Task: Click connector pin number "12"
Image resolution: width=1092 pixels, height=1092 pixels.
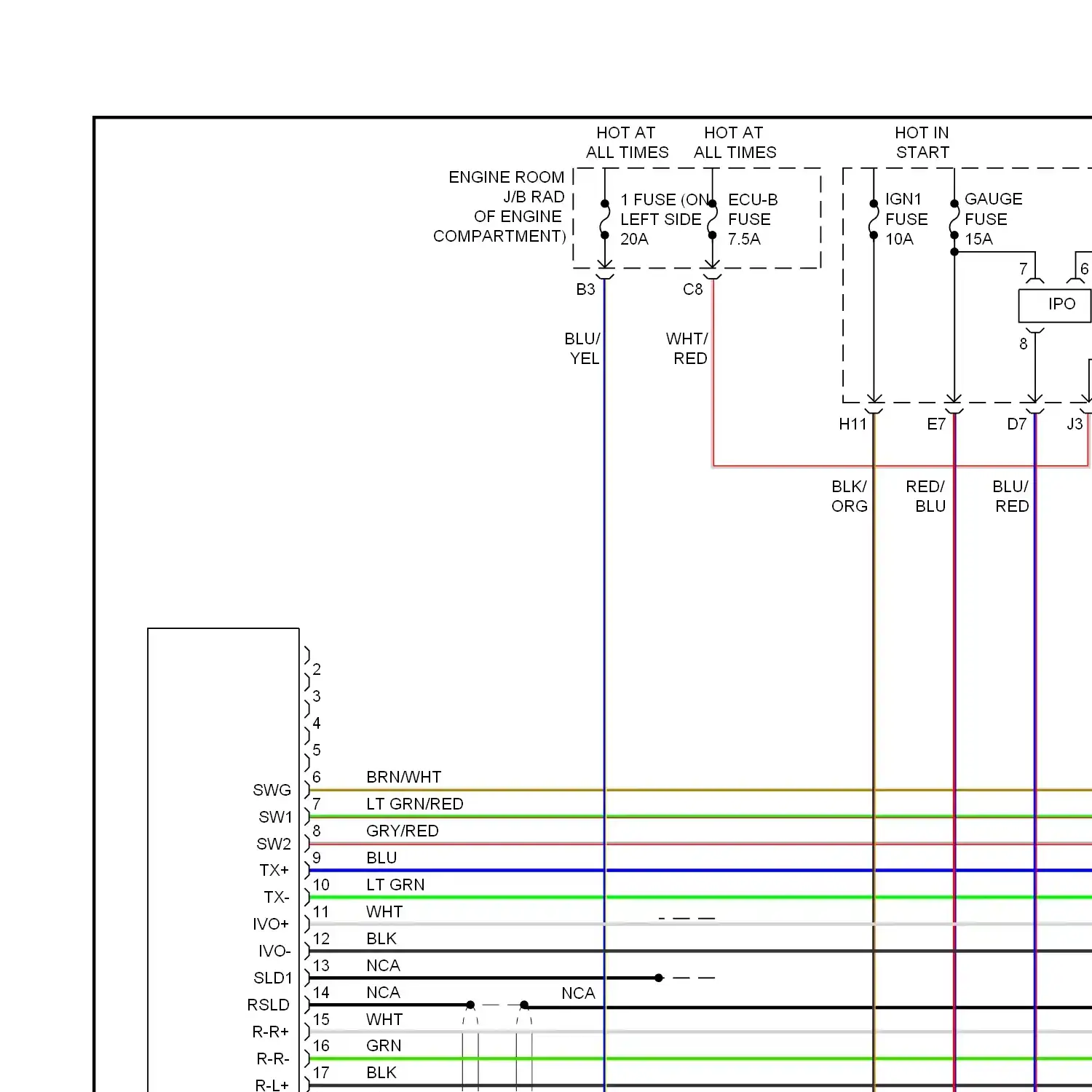Action: pos(321,939)
